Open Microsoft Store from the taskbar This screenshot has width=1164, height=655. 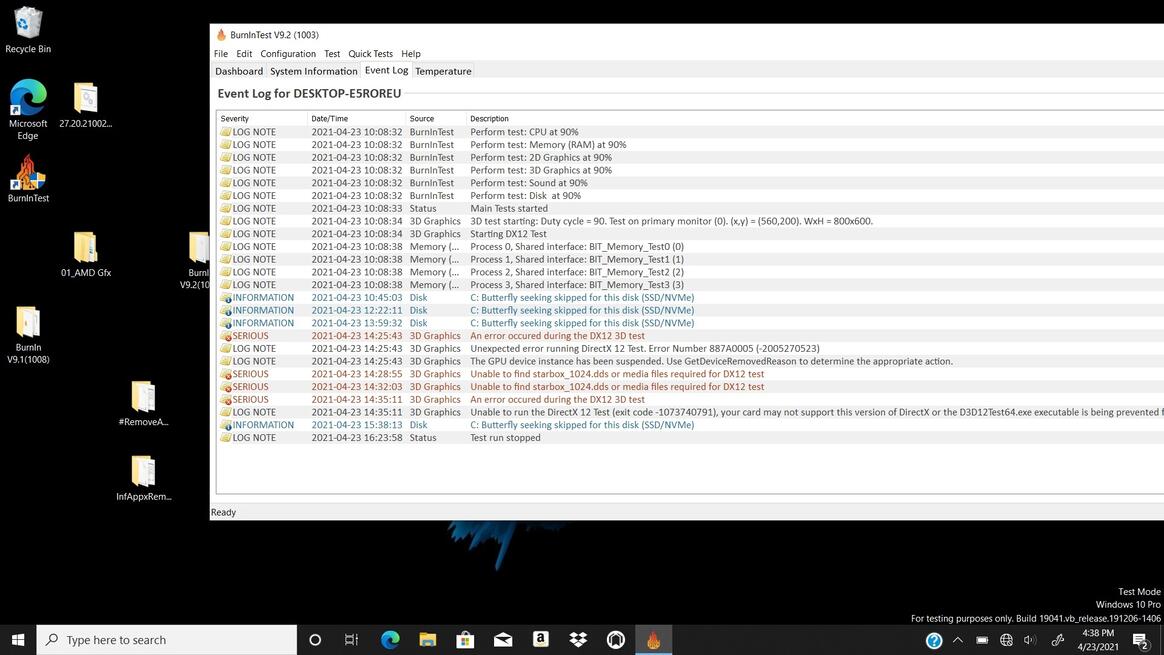tap(465, 639)
